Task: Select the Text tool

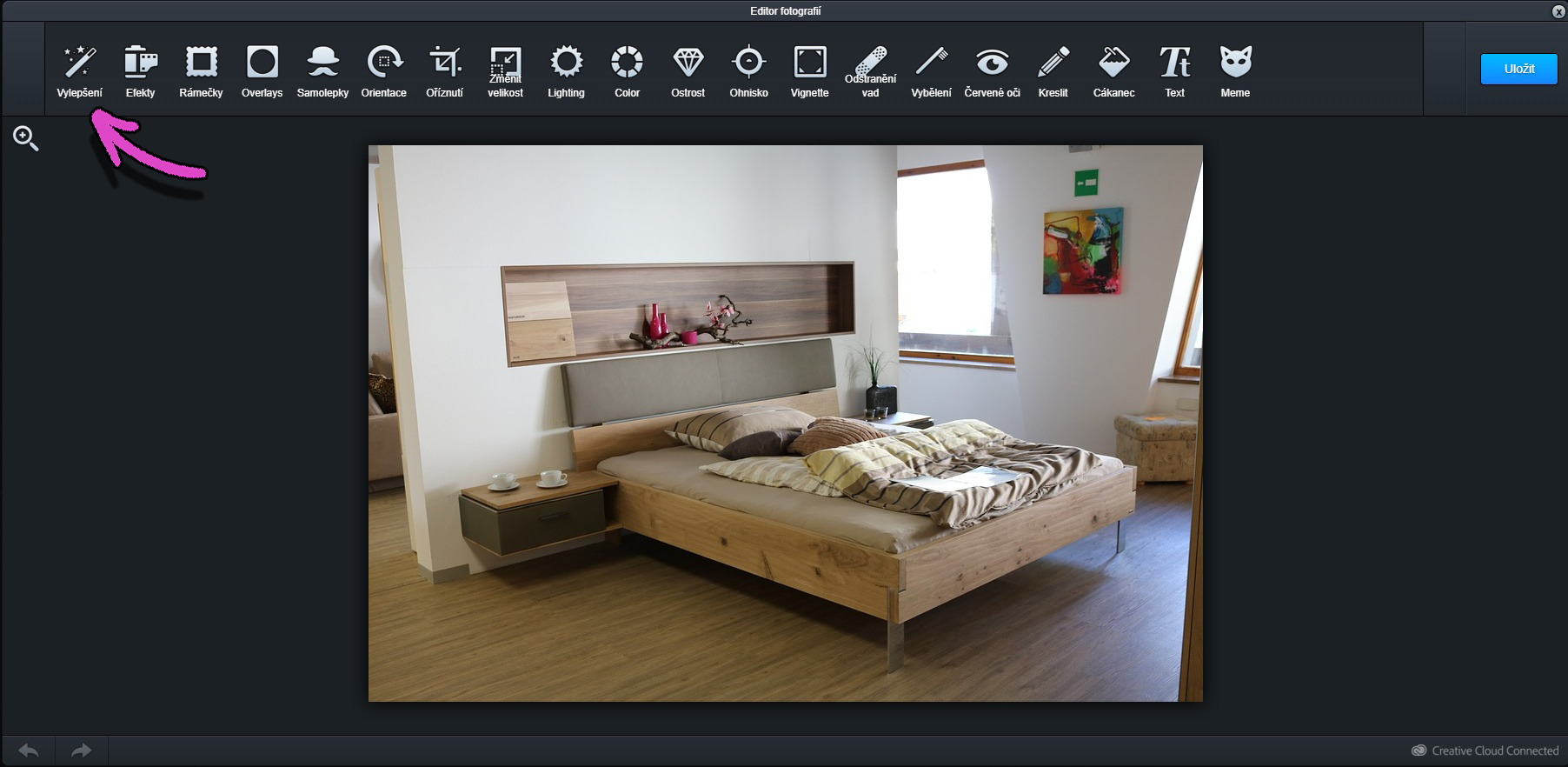Action: (x=1174, y=71)
